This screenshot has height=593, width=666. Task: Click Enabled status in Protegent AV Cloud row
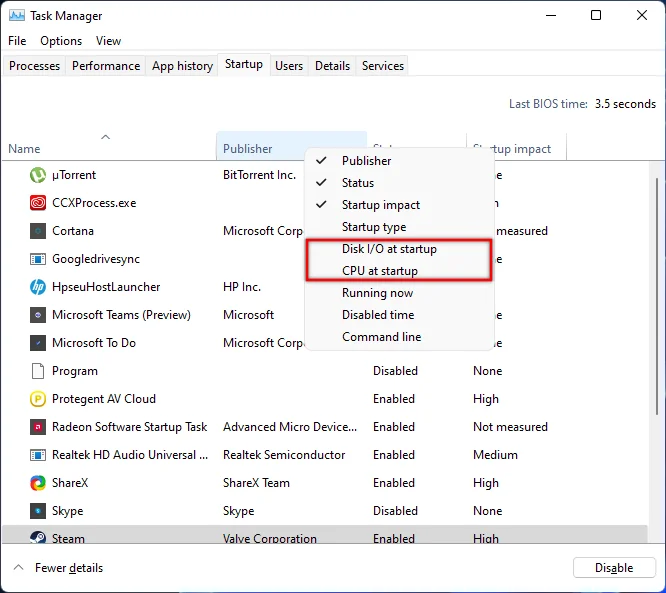coord(394,399)
